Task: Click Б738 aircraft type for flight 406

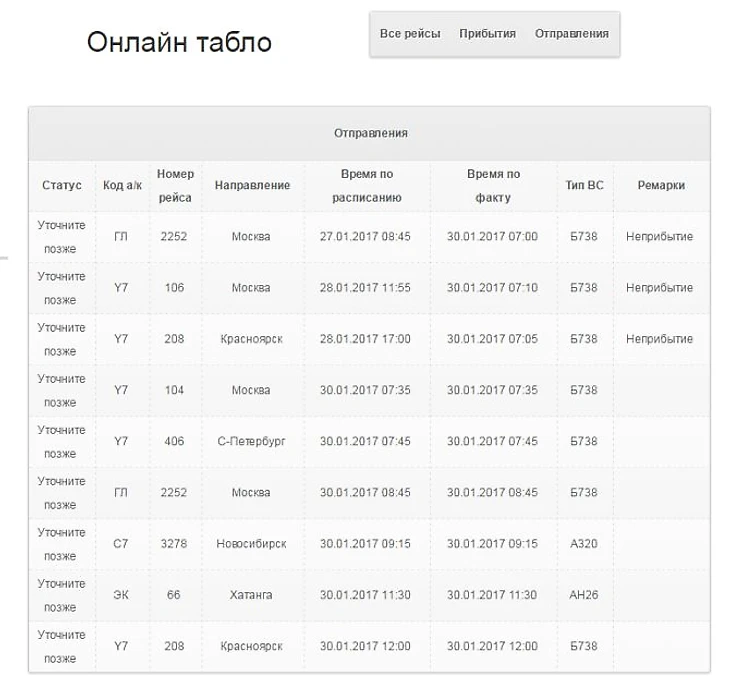Action: 584,441
